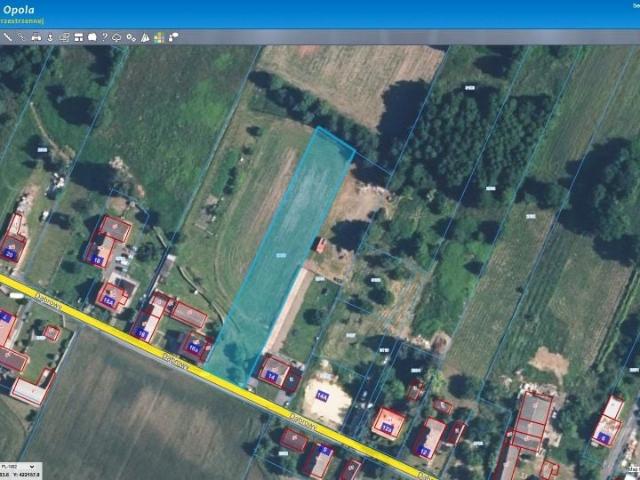Click the triangular pyramid icon in toolbar

pos(145,38)
